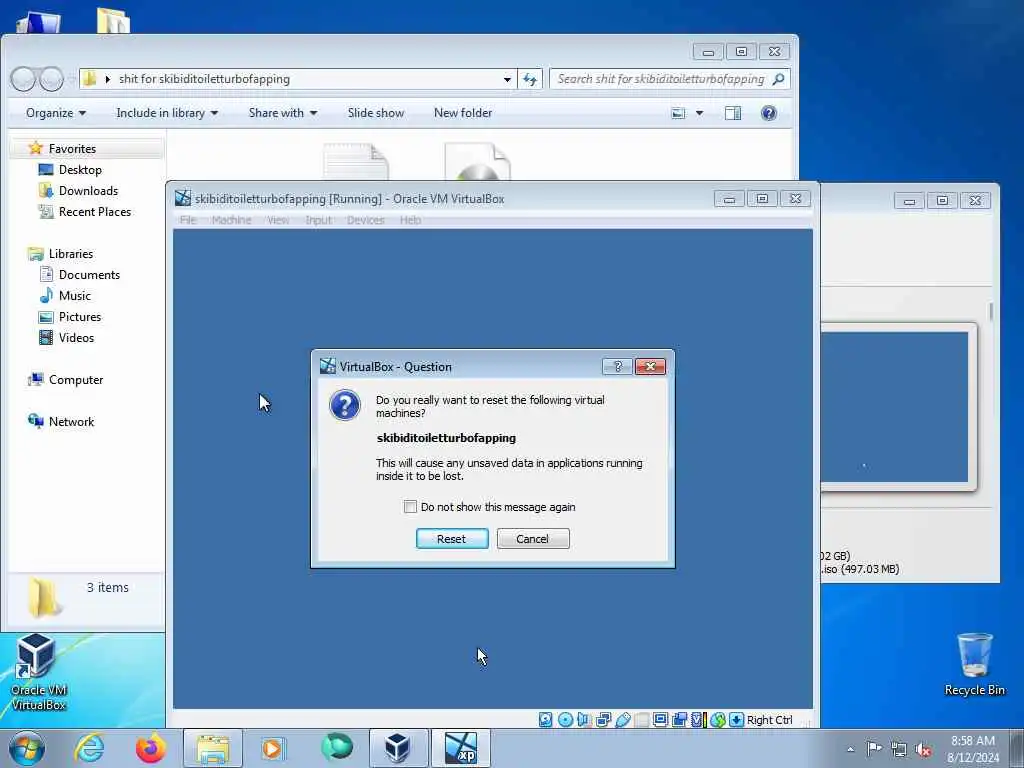Open the Input menu in VM window
Viewport: 1024px width, 768px height.
318,220
